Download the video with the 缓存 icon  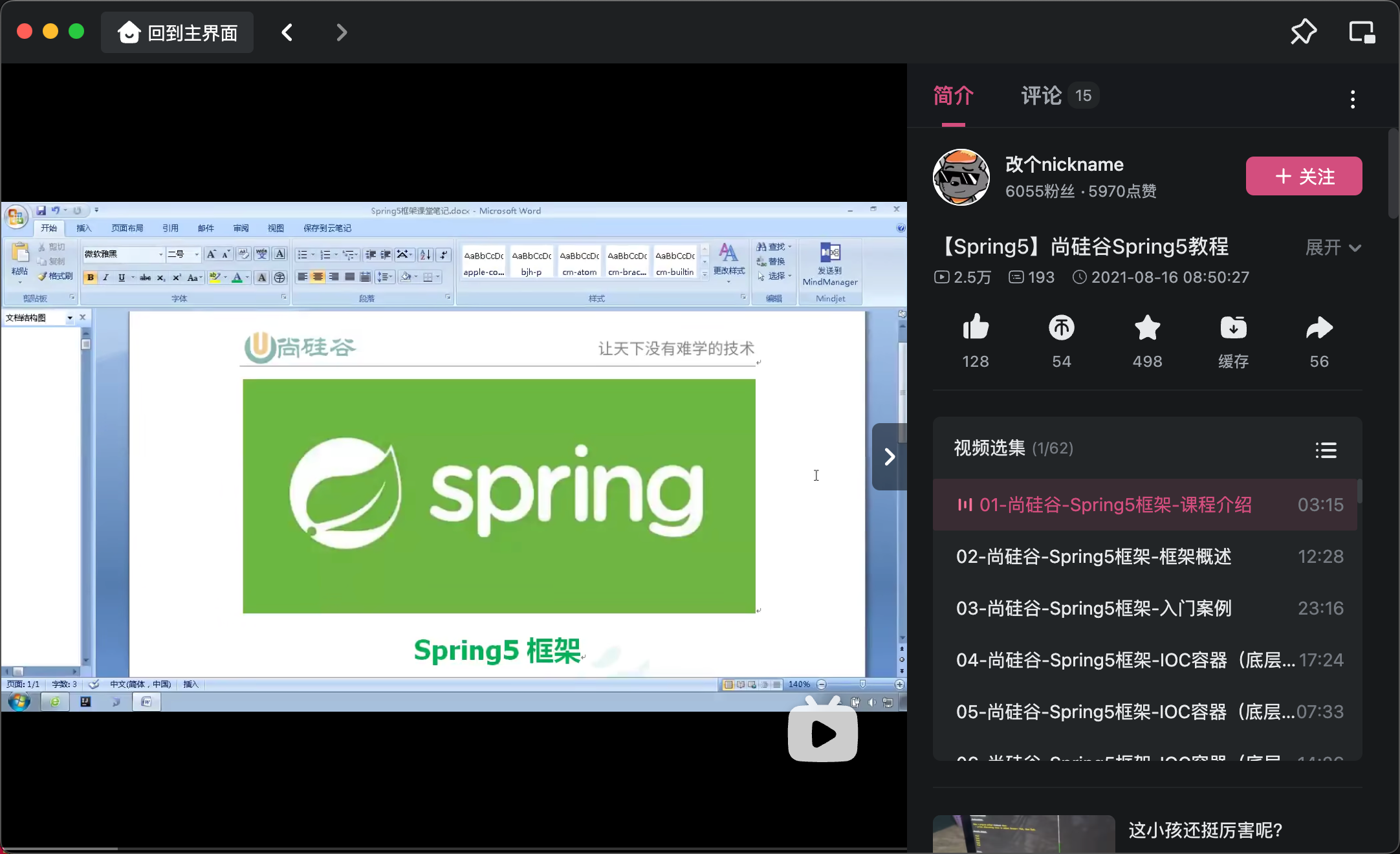(1233, 327)
